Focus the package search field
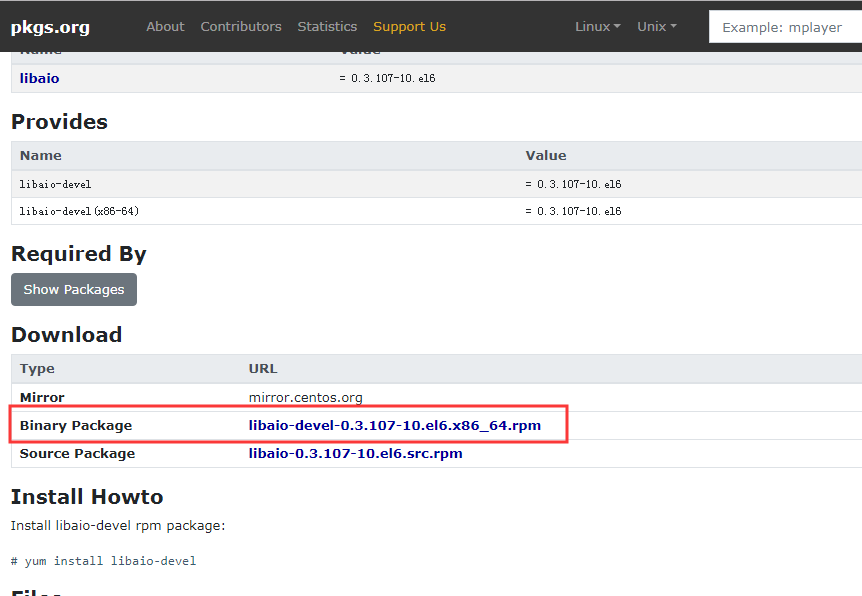The image size is (862, 596). (785, 27)
